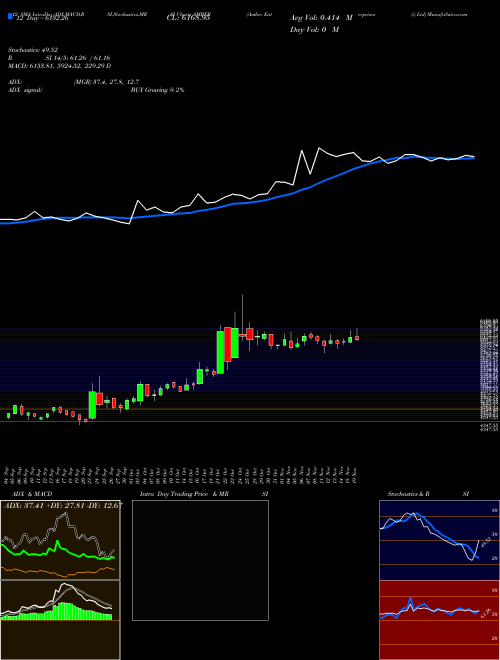Click the ADX '(MGR) 37.4, 27.8, 12.7' values
This screenshot has width=500, height=660.
[x=106, y=82]
